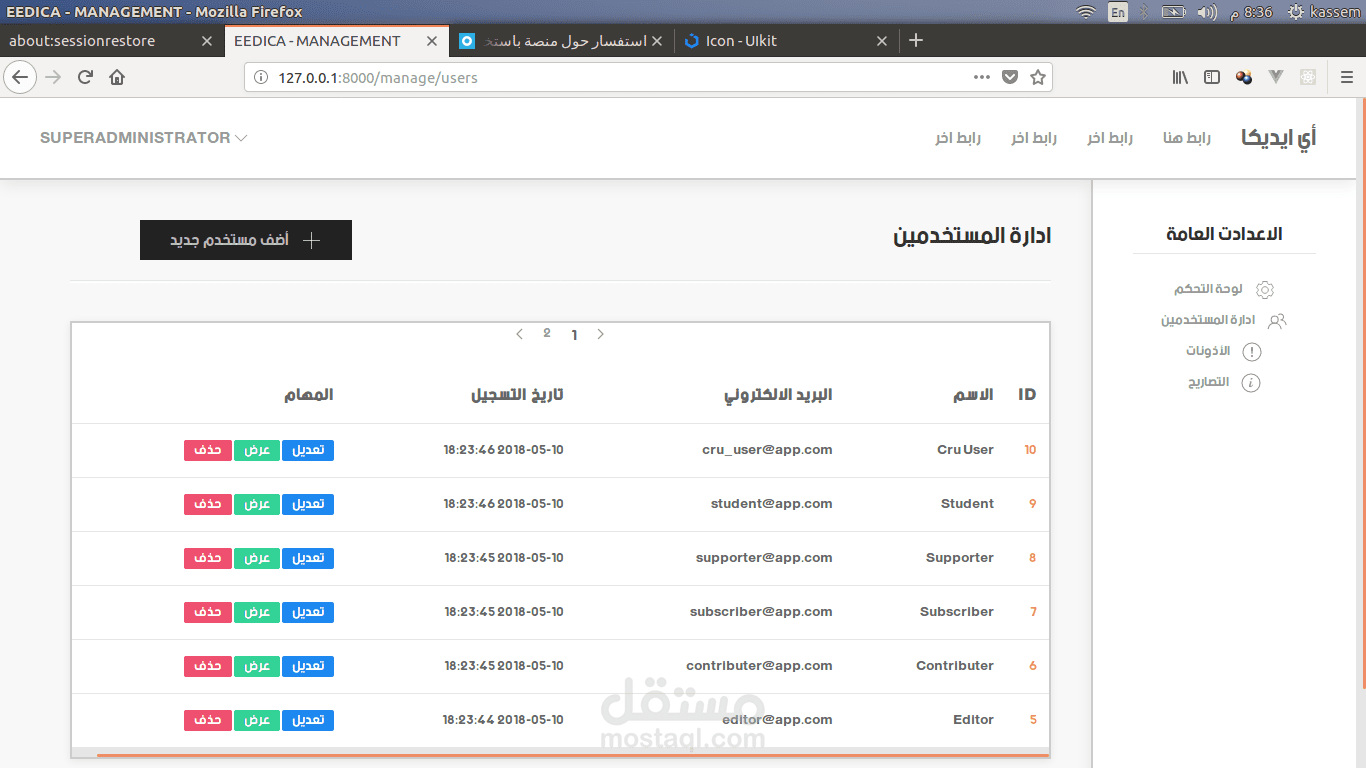Click the site information icon in the address bar

tap(262, 76)
